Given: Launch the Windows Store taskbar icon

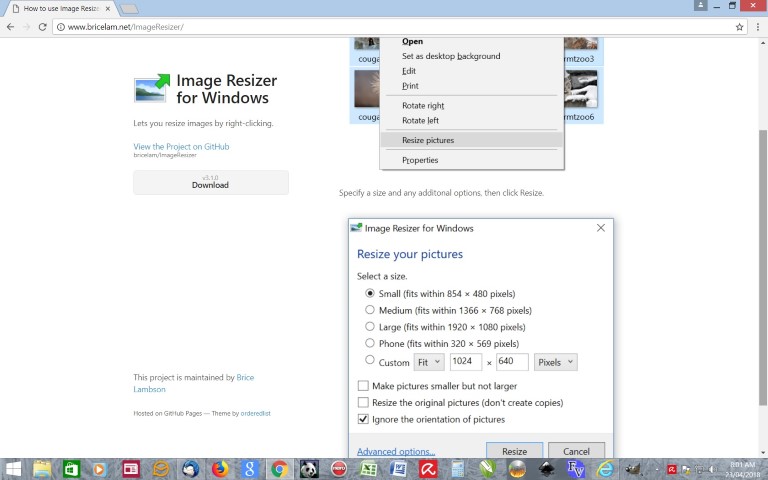Looking at the screenshot, I should coord(72,469).
